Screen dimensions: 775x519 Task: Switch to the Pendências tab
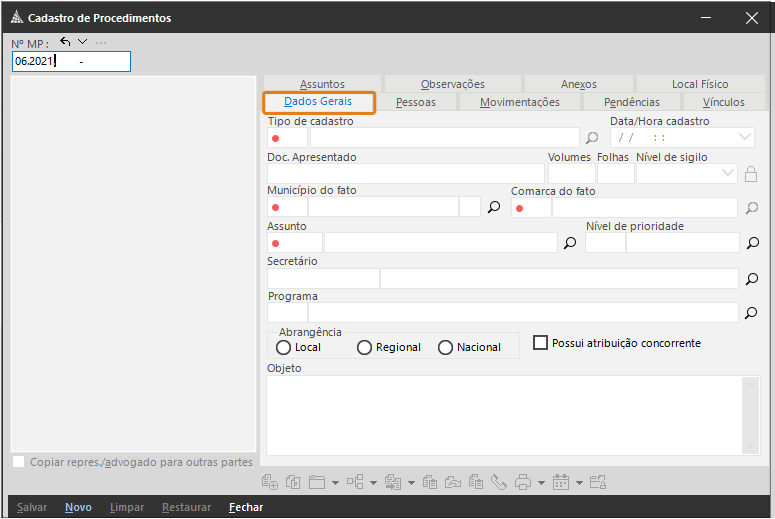pos(632,102)
